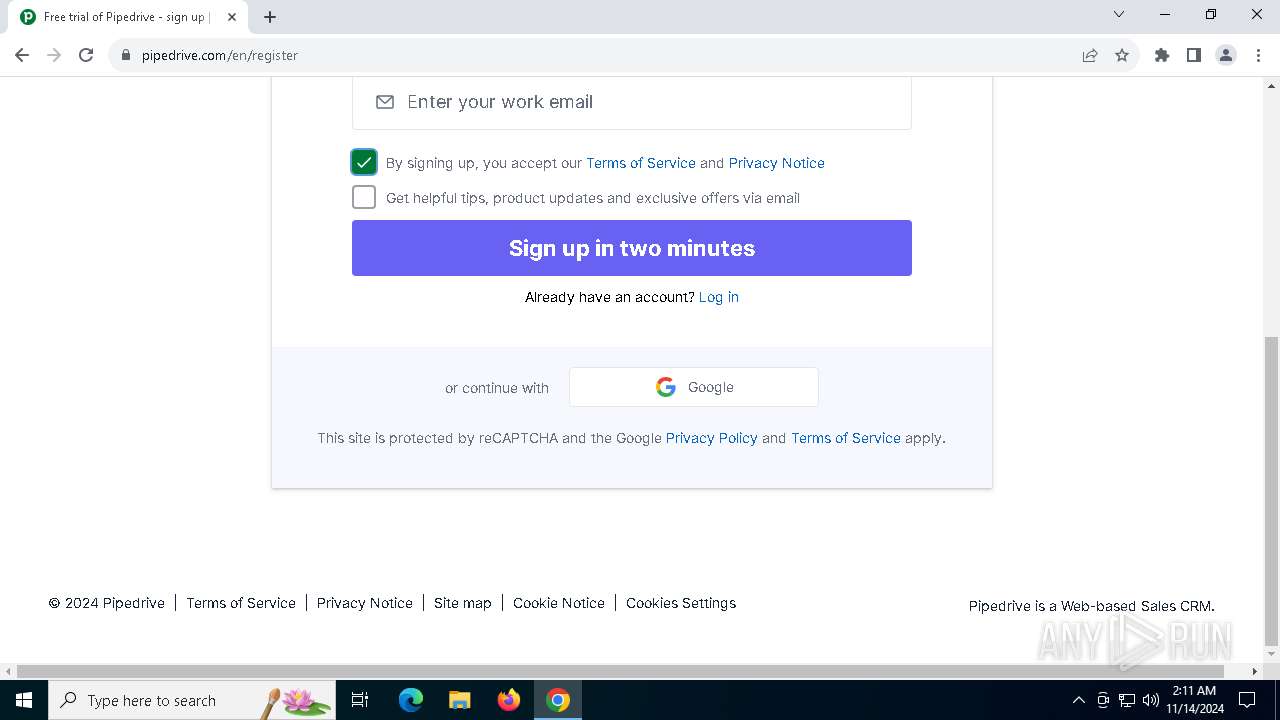This screenshot has height=720, width=1280.
Task: Follow the Log in link
Action: coord(719,297)
